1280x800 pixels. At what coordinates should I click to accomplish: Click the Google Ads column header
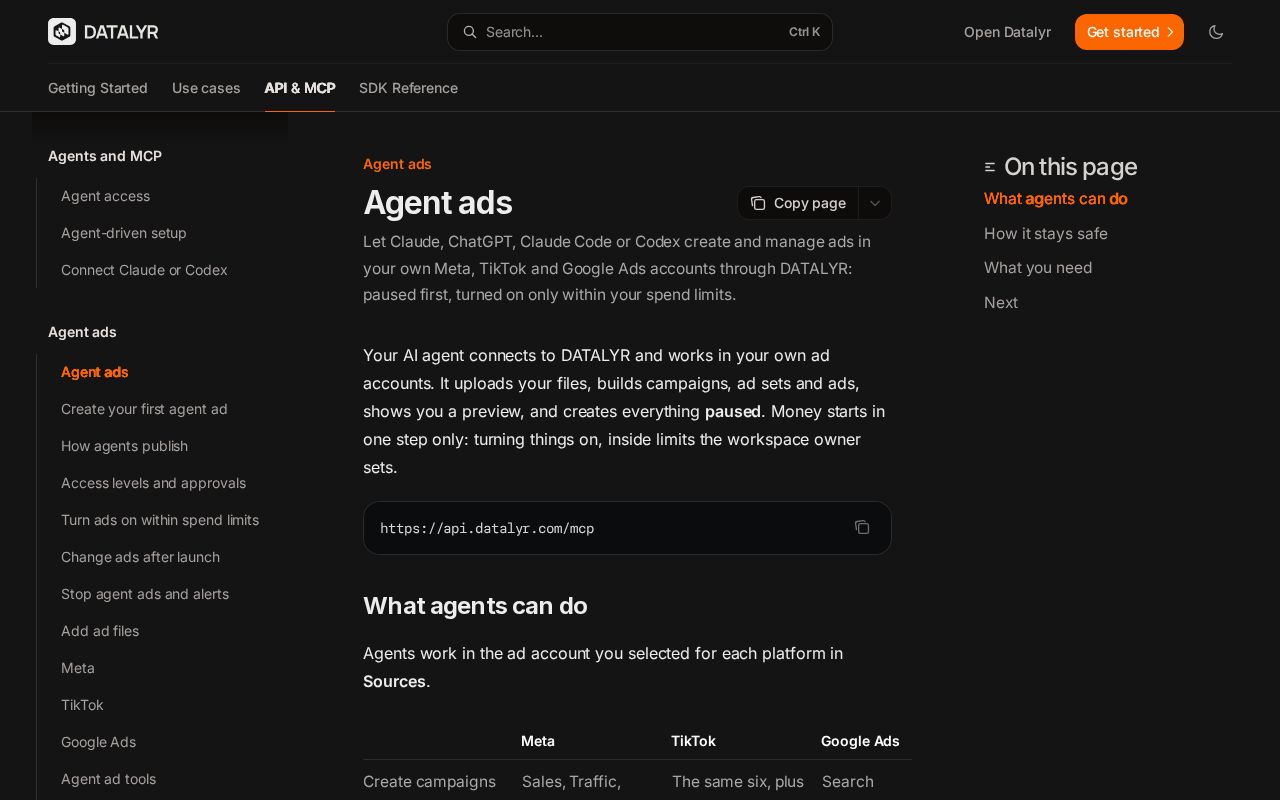pos(860,741)
